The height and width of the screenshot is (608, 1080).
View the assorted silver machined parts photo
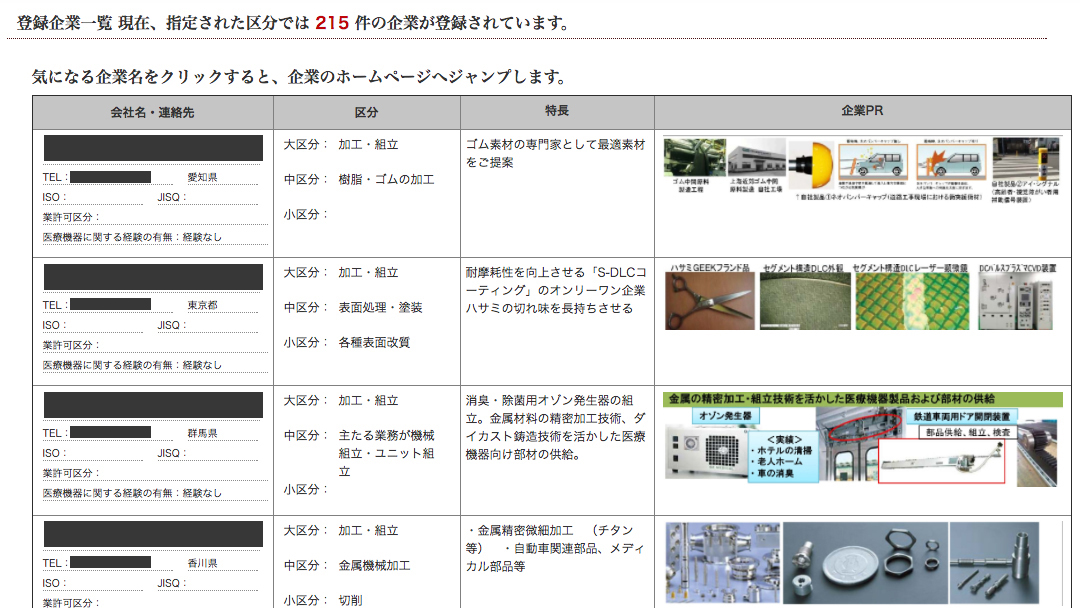(x=723, y=563)
